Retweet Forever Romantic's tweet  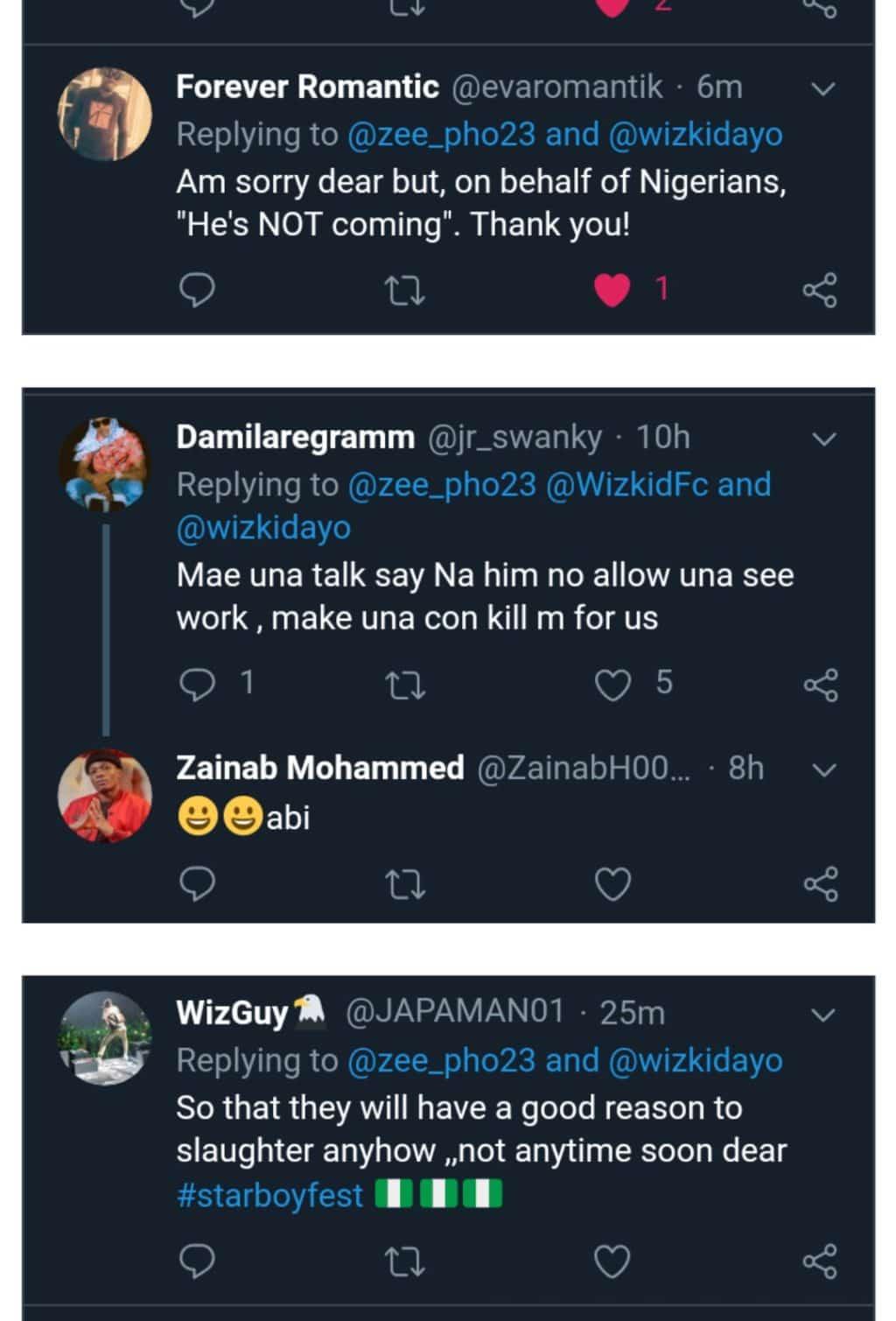406,291
